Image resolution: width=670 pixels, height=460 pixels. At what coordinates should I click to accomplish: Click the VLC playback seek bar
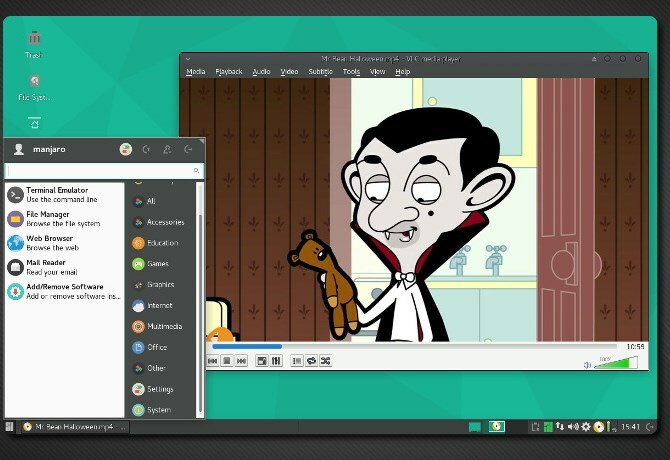click(x=414, y=346)
